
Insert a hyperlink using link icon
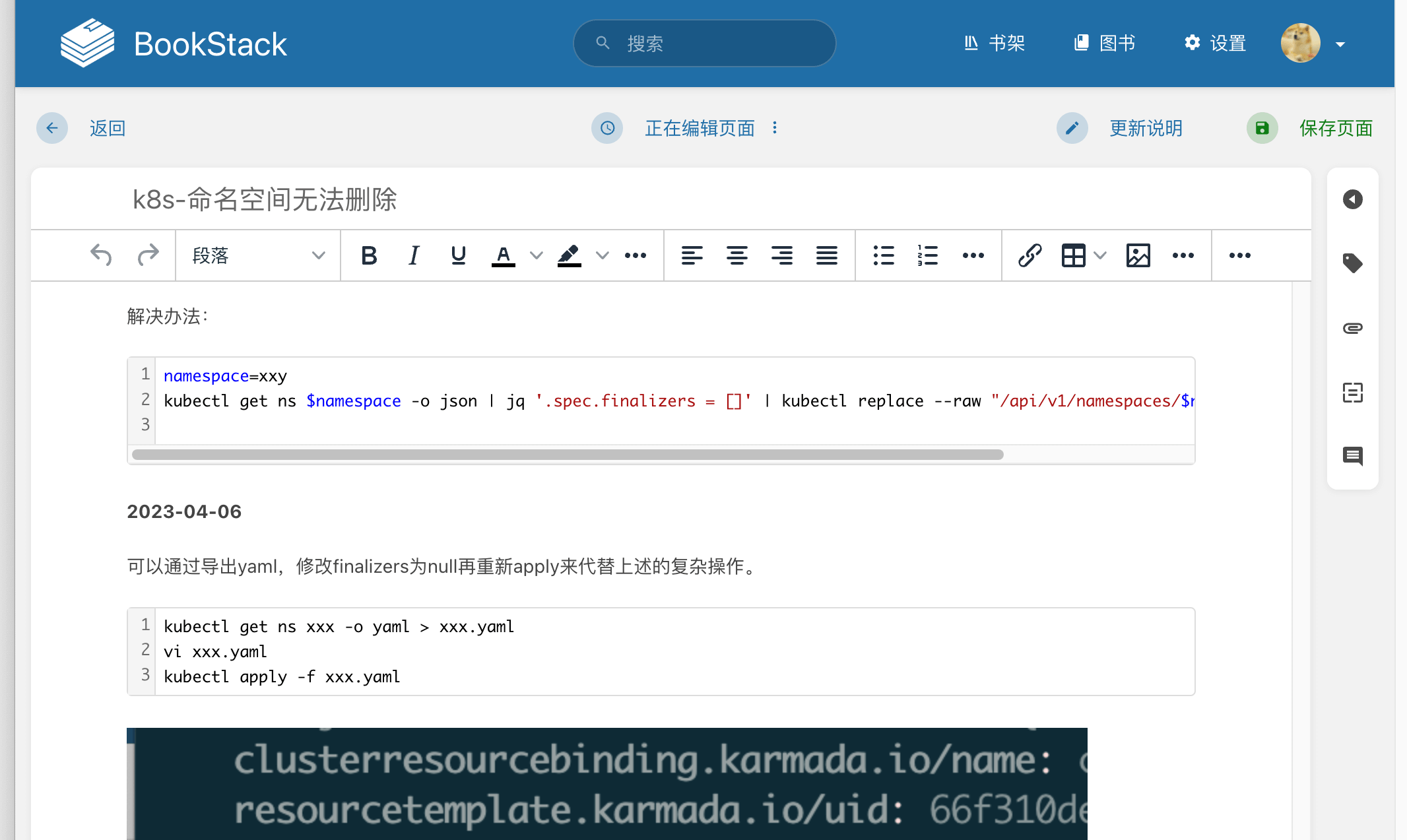1030,255
